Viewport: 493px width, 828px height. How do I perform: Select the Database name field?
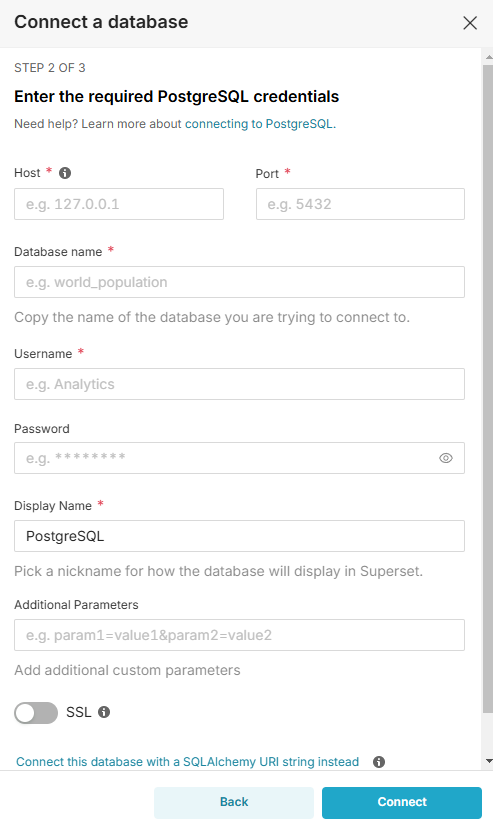pyautogui.click(x=240, y=282)
